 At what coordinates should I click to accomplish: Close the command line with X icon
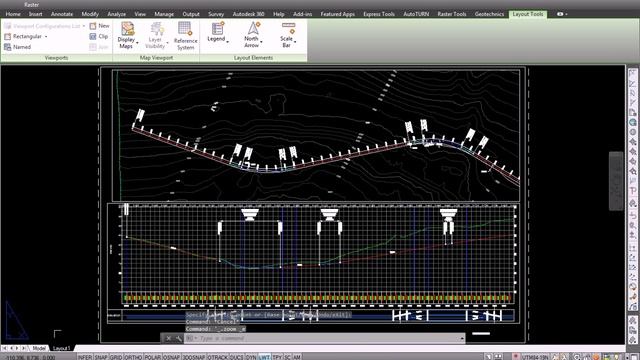169,338
